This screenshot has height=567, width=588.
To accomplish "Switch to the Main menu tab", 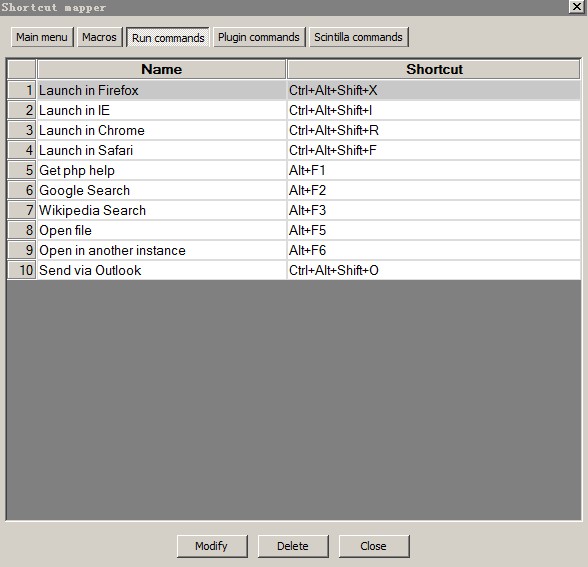I will (x=42, y=37).
